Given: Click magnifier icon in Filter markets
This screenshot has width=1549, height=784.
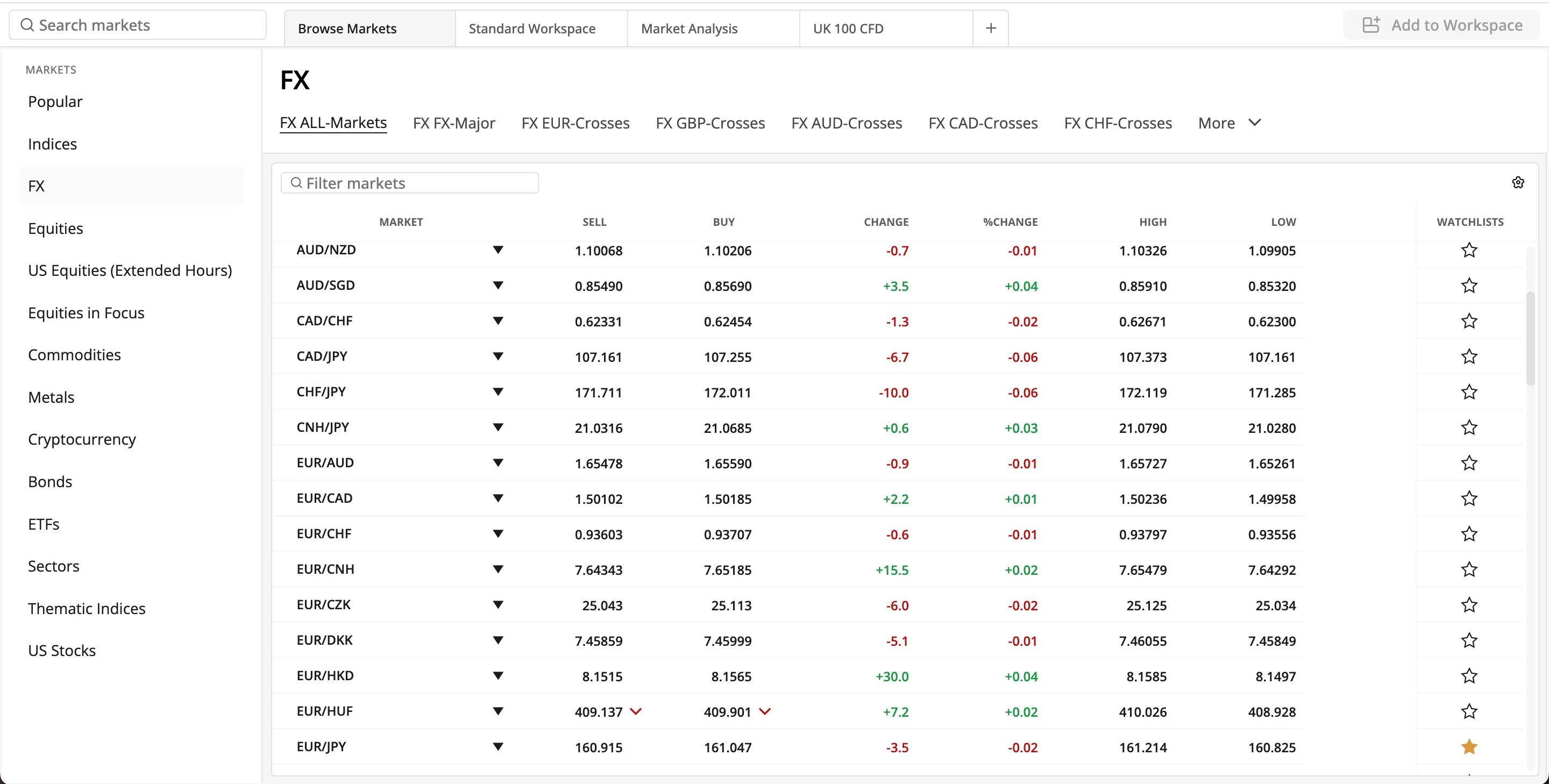Looking at the screenshot, I should (x=296, y=183).
